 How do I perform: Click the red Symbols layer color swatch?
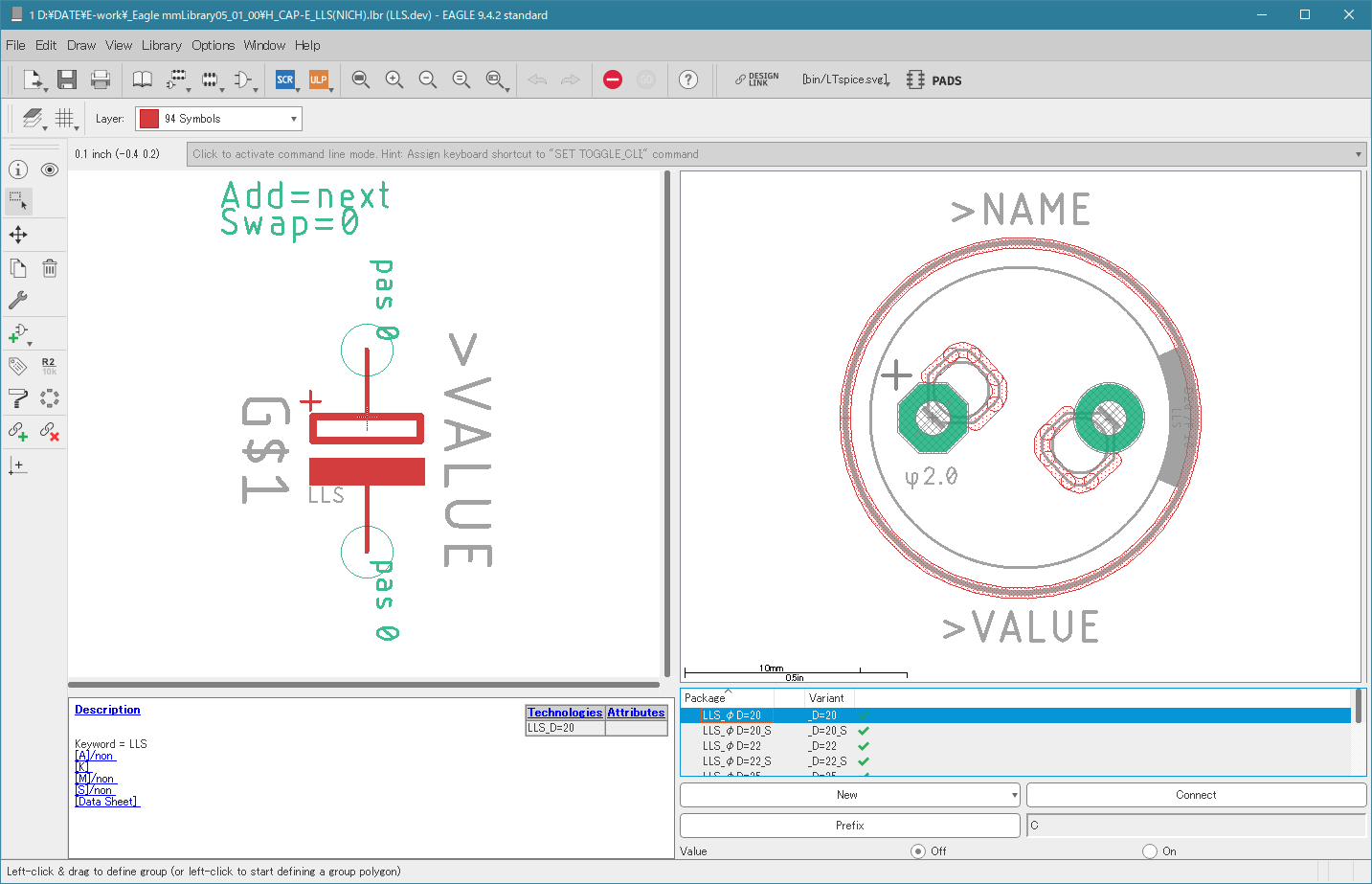click(x=149, y=119)
